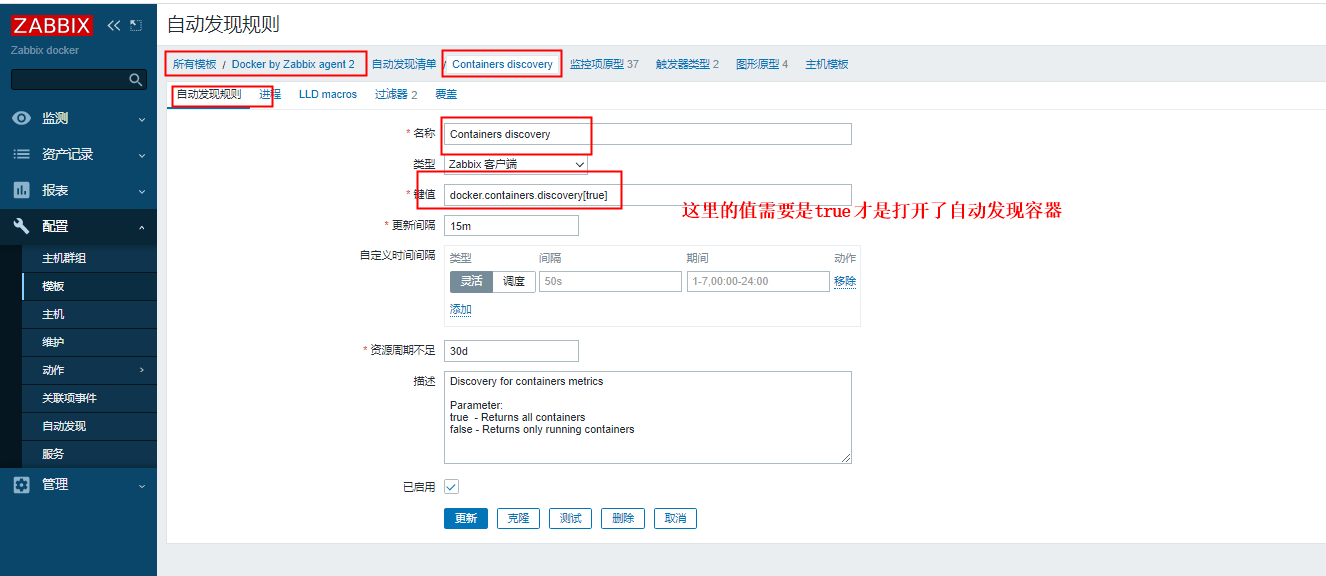1326x576 pixels.
Task: Expand the 资产记录 menu chevron
Action: tap(141, 155)
